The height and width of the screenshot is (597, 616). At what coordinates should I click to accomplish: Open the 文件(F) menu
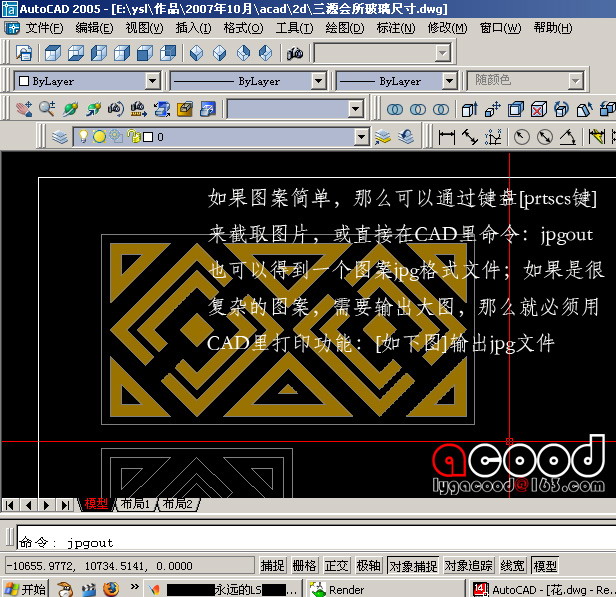[x=44, y=28]
